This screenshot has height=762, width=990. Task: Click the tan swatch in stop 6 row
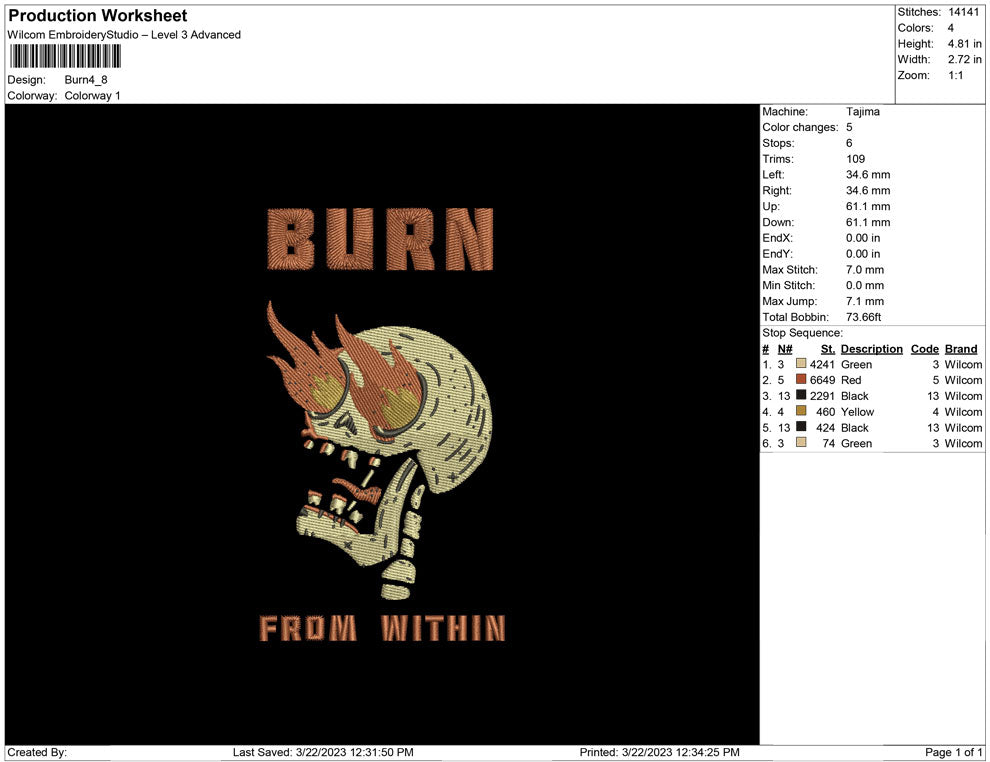[801, 443]
